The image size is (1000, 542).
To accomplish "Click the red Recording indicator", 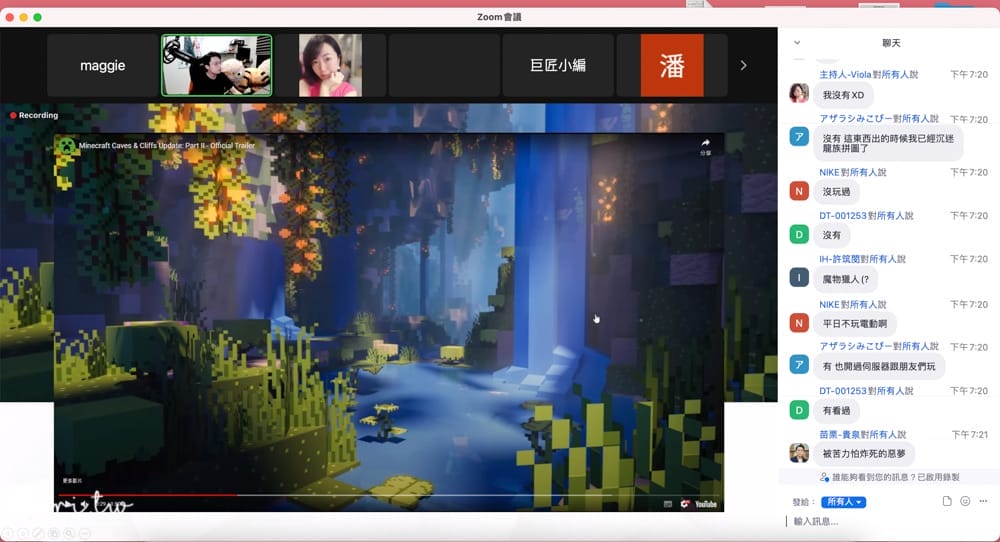I will [34, 115].
